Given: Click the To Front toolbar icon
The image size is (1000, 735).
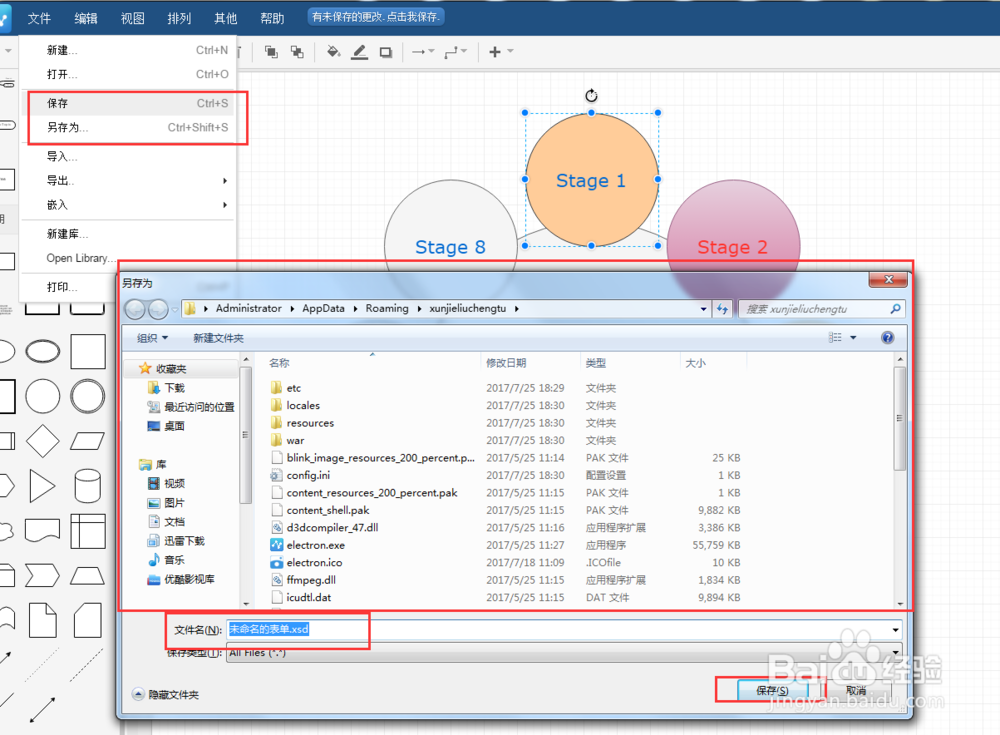Looking at the screenshot, I should coord(271,52).
